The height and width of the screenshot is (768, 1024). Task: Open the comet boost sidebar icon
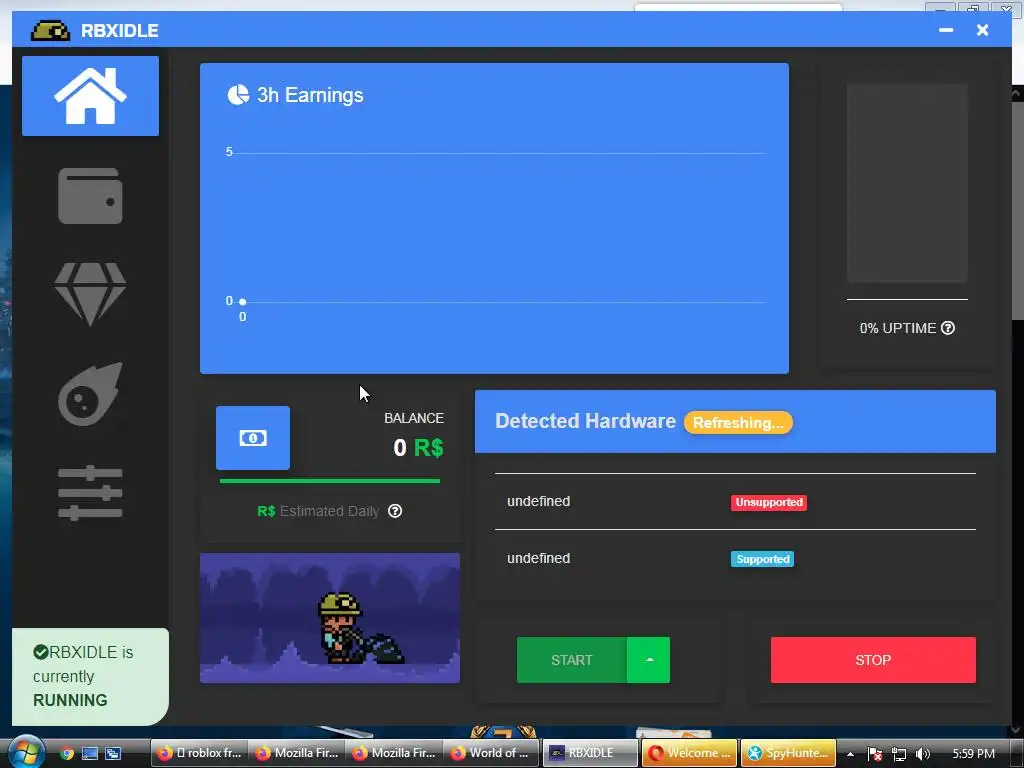(90, 394)
